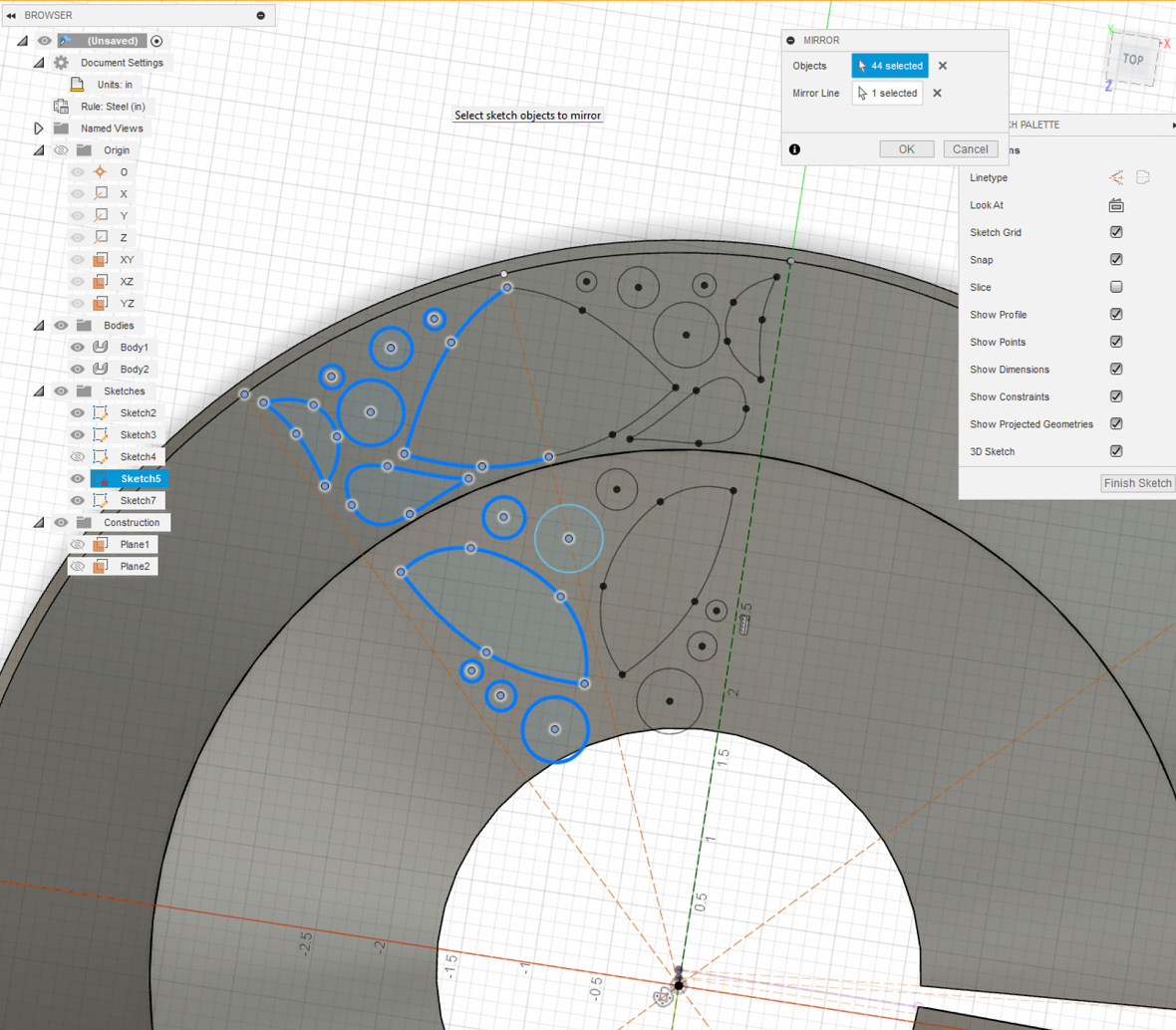1176x1030 pixels.
Task: Collapse the Origin folder
Action: (38, 149)
